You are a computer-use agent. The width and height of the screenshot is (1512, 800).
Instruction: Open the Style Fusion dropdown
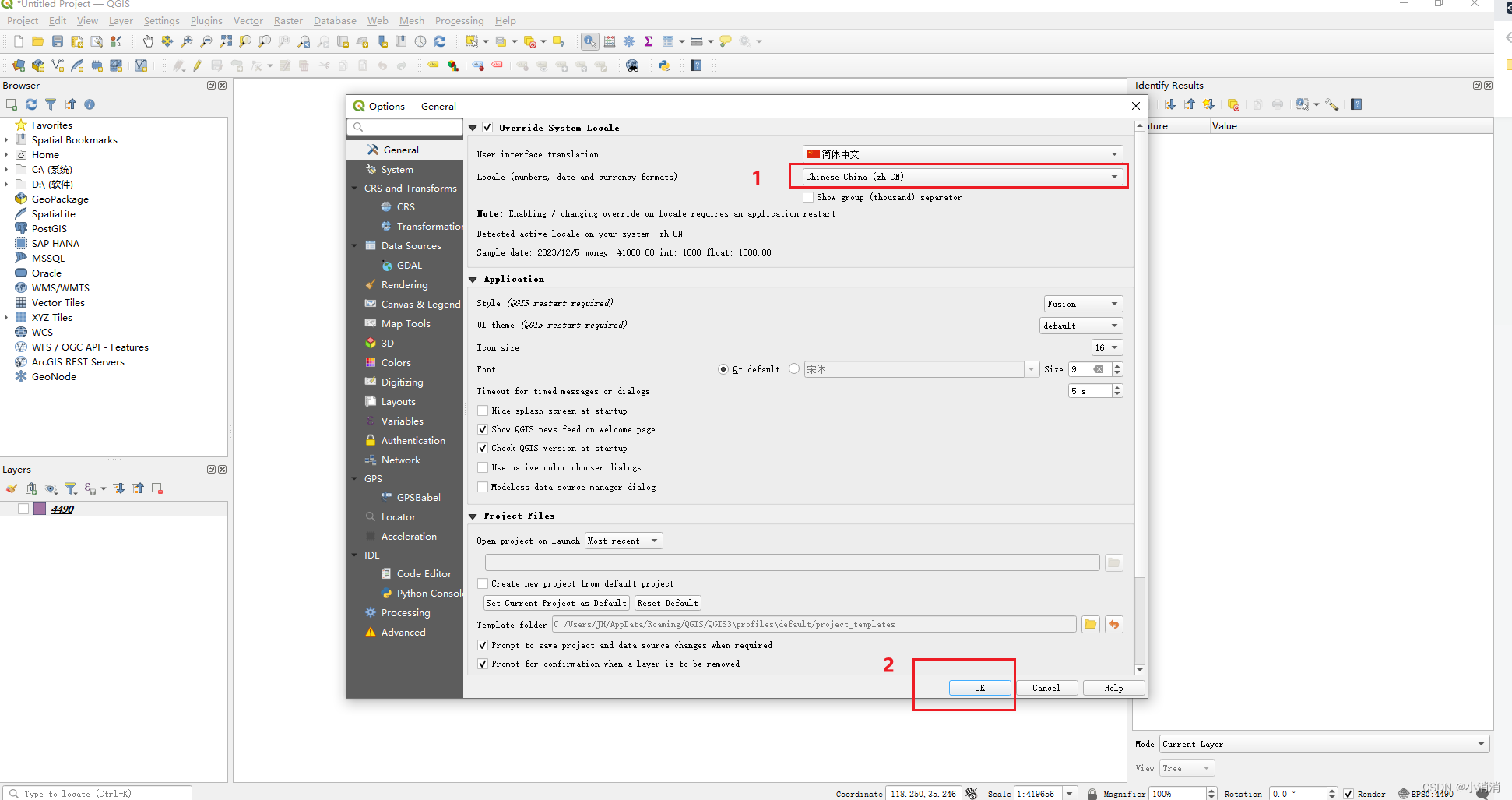[1083, 304]
